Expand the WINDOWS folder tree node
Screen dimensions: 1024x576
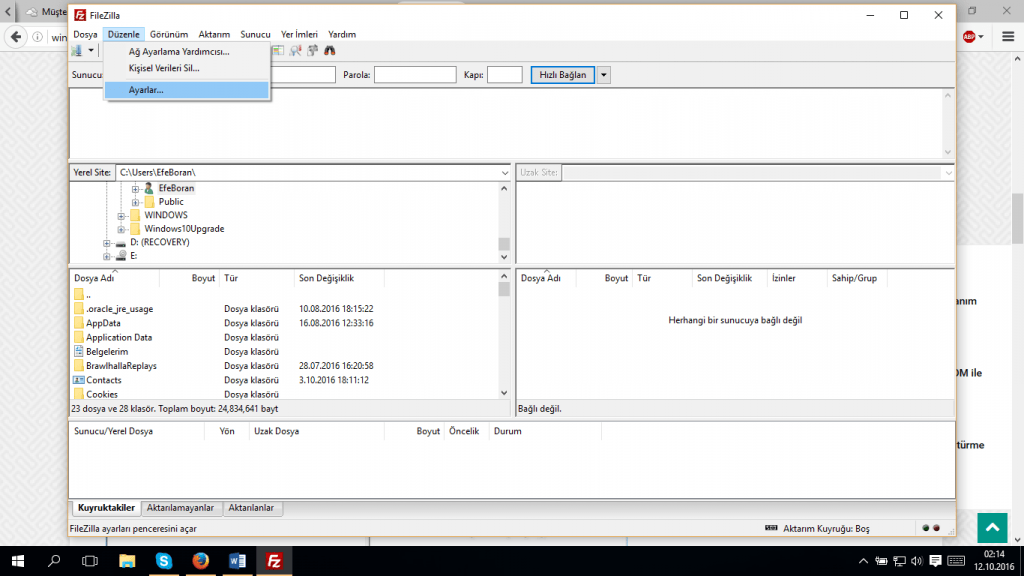tap(121, 216)
